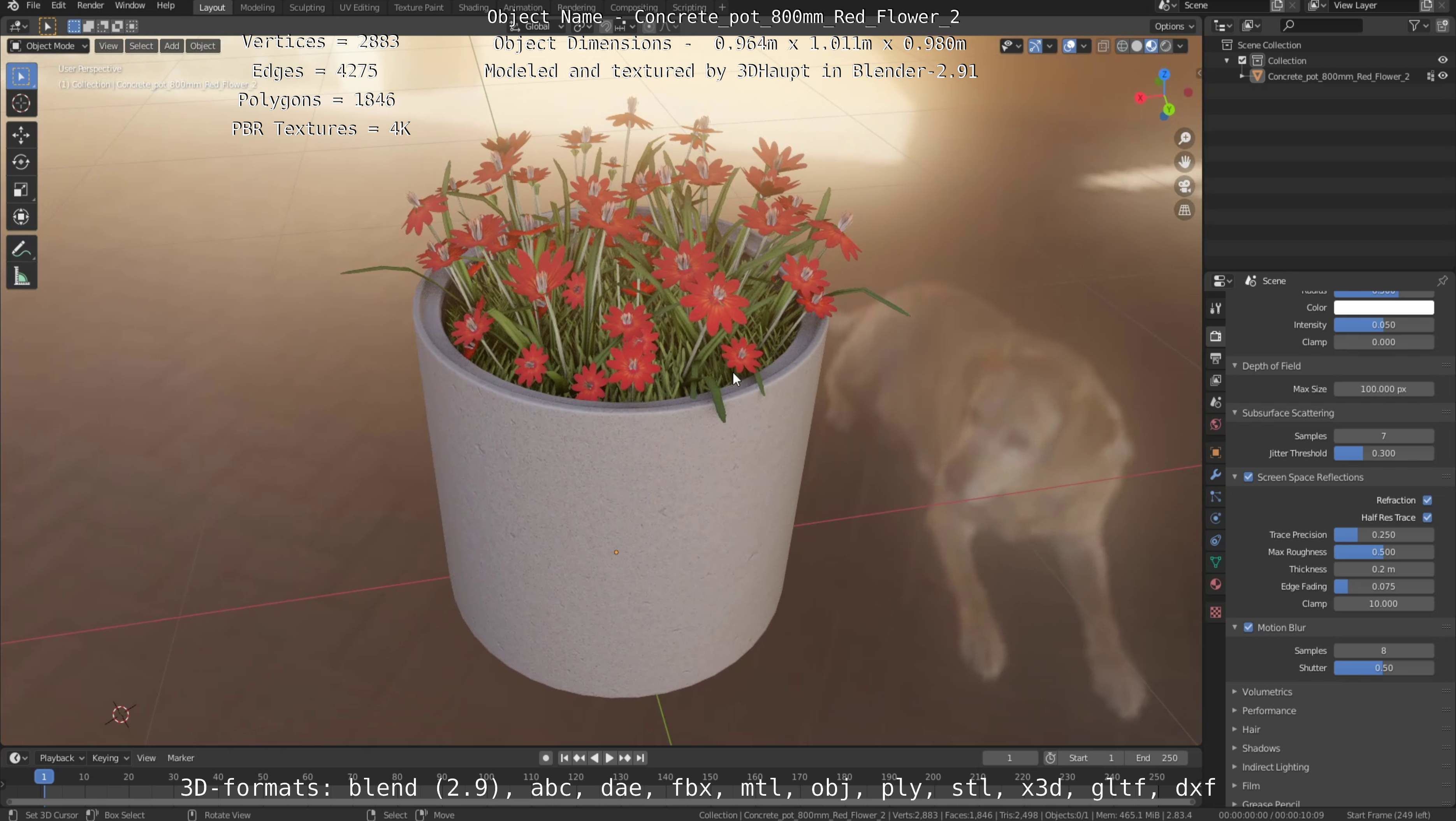Click the Object menu button in viewport

202,46
